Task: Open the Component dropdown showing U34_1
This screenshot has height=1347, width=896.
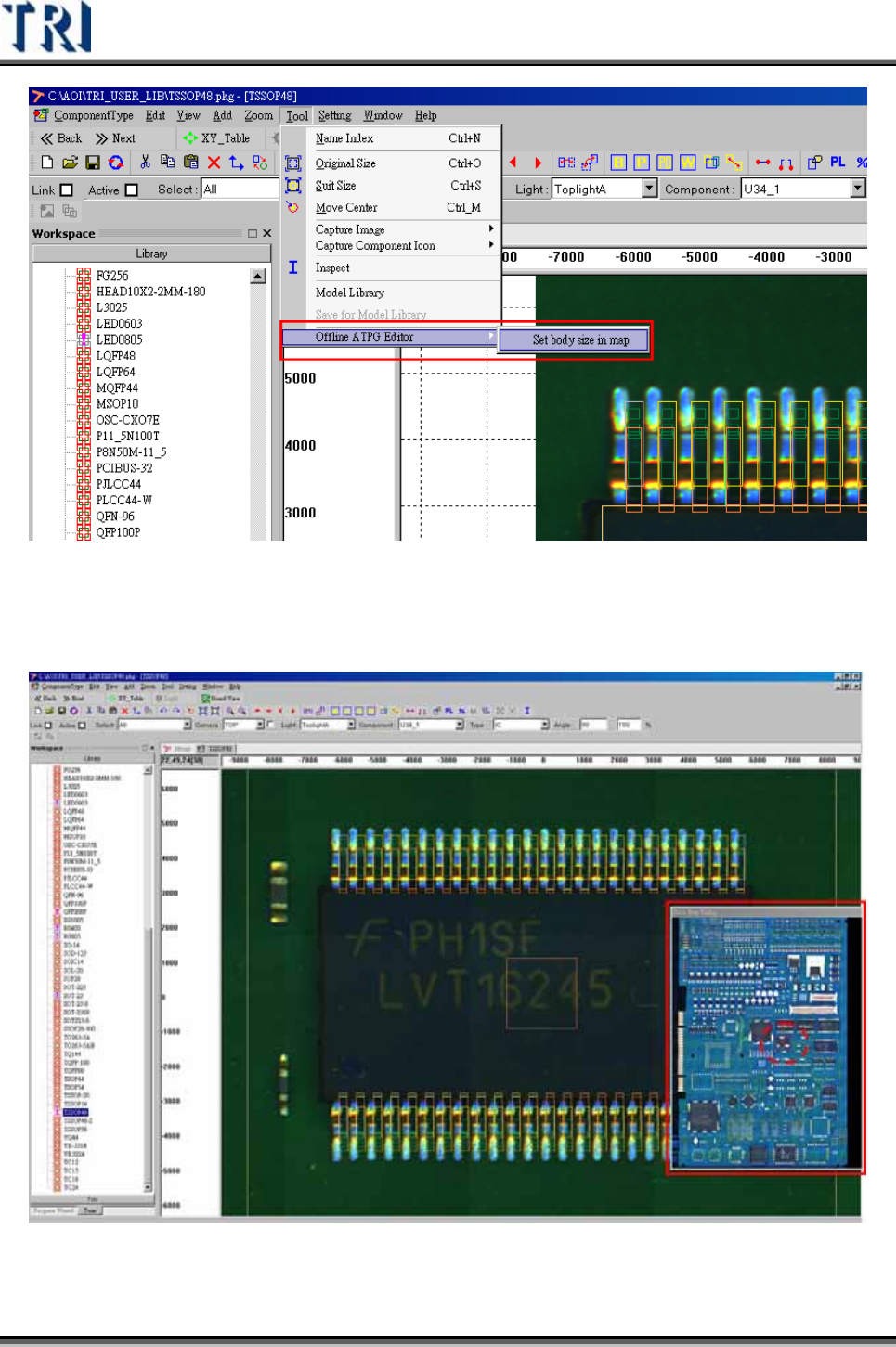Action: 857,189
